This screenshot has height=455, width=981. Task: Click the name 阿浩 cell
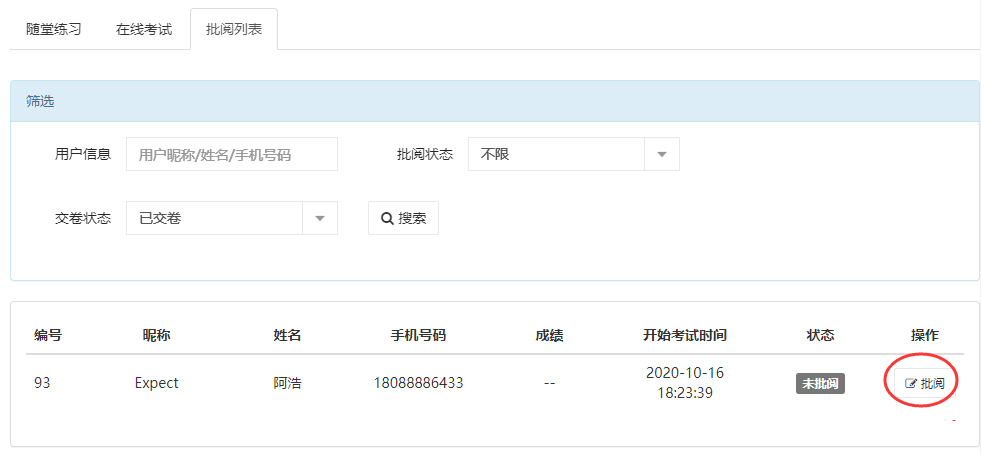coord(287,383)
